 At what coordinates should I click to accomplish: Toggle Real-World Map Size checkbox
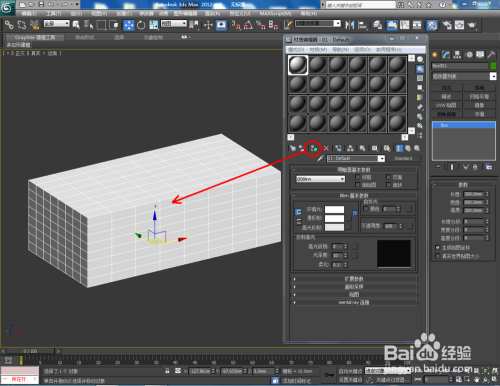point(438,256)
